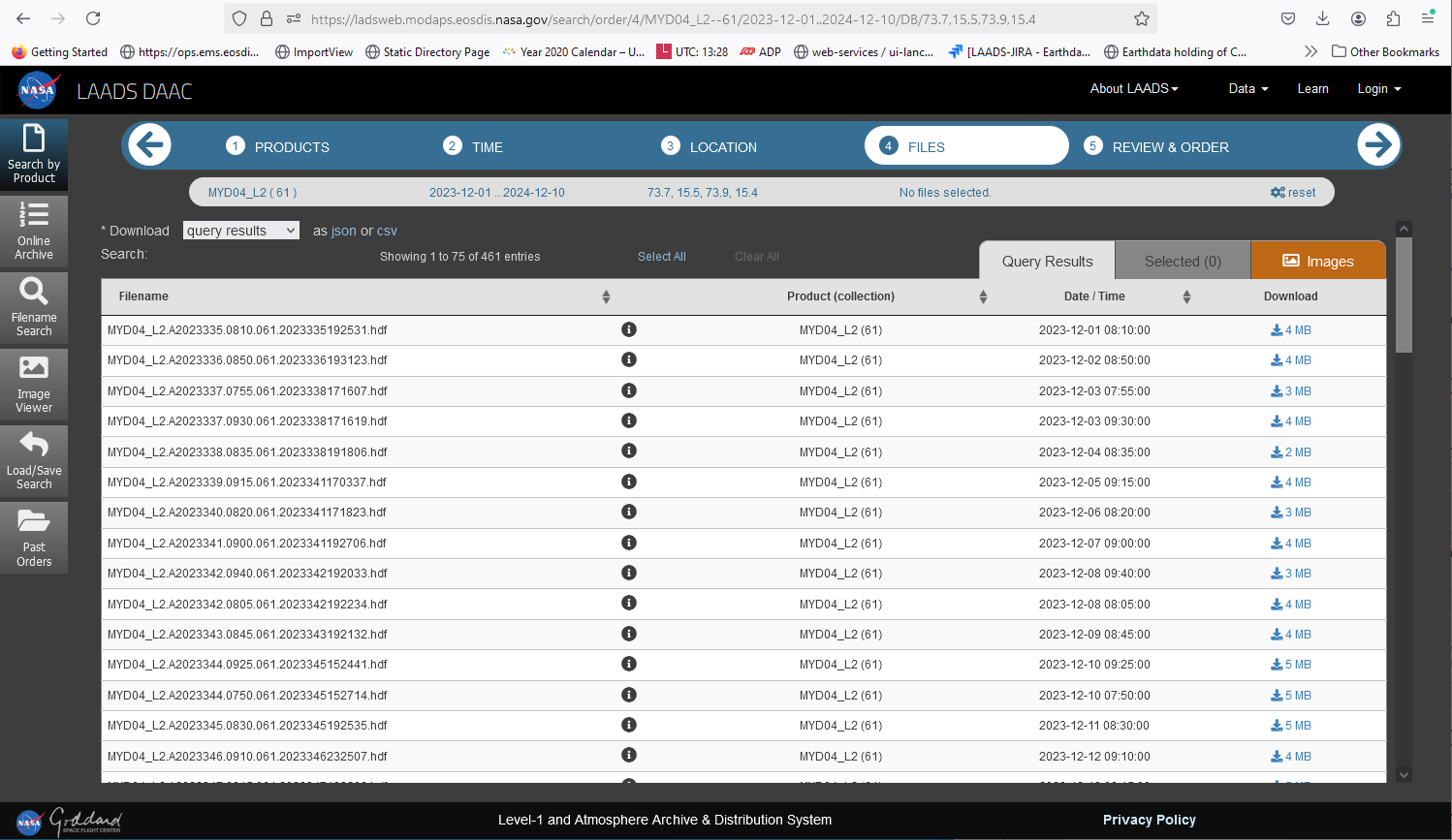Show info for file MYD04_L2.A2023335.0810
The image size is (1452, 840).
click(629, 329)
